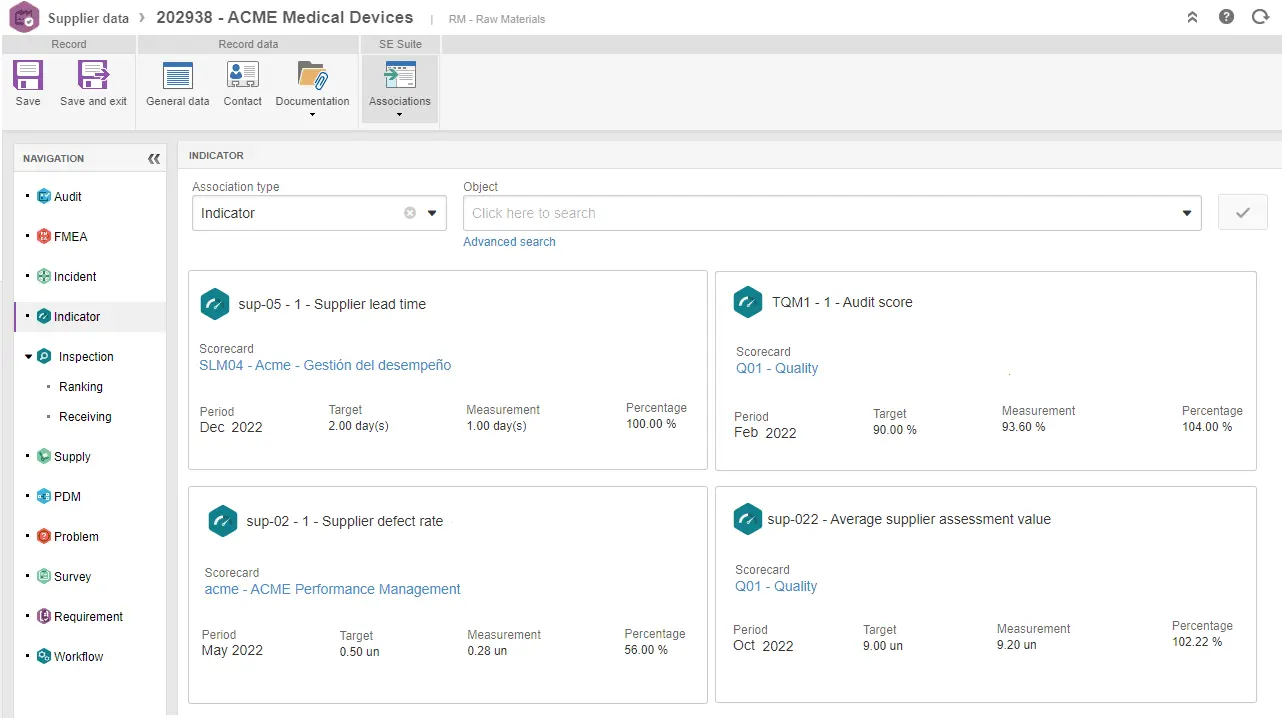Open General data record section
Screen dimensions: 1282x718
(178, 76)
